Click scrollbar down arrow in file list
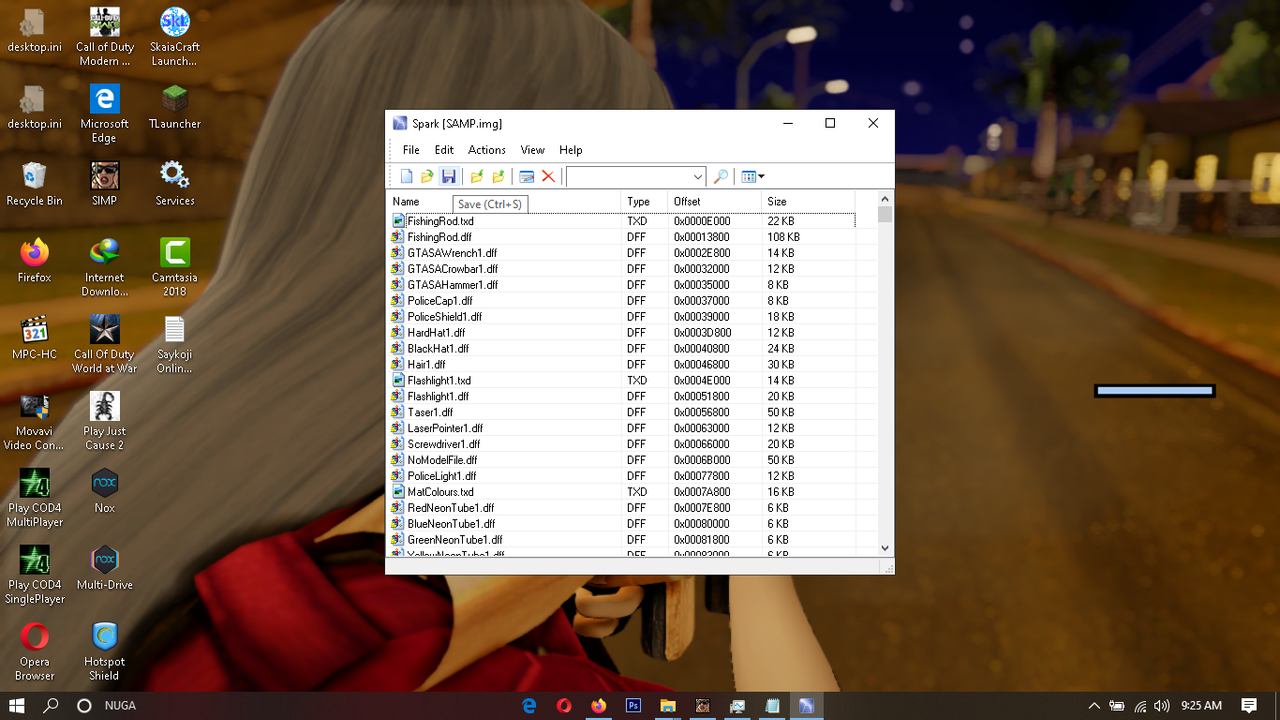The image size is (1280, 720). coord(885,548)
